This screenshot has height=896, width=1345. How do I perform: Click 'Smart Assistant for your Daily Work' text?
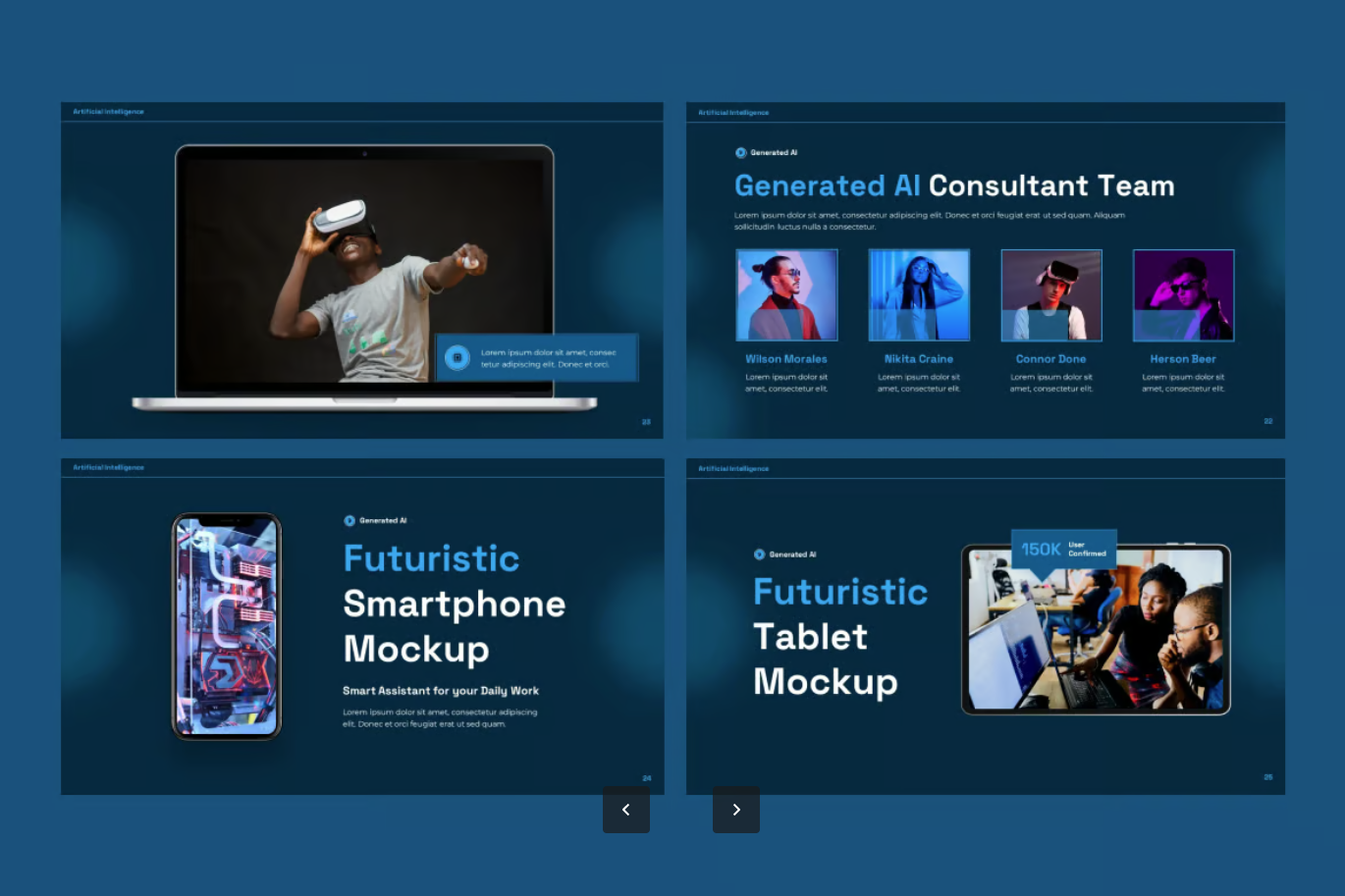441,691
